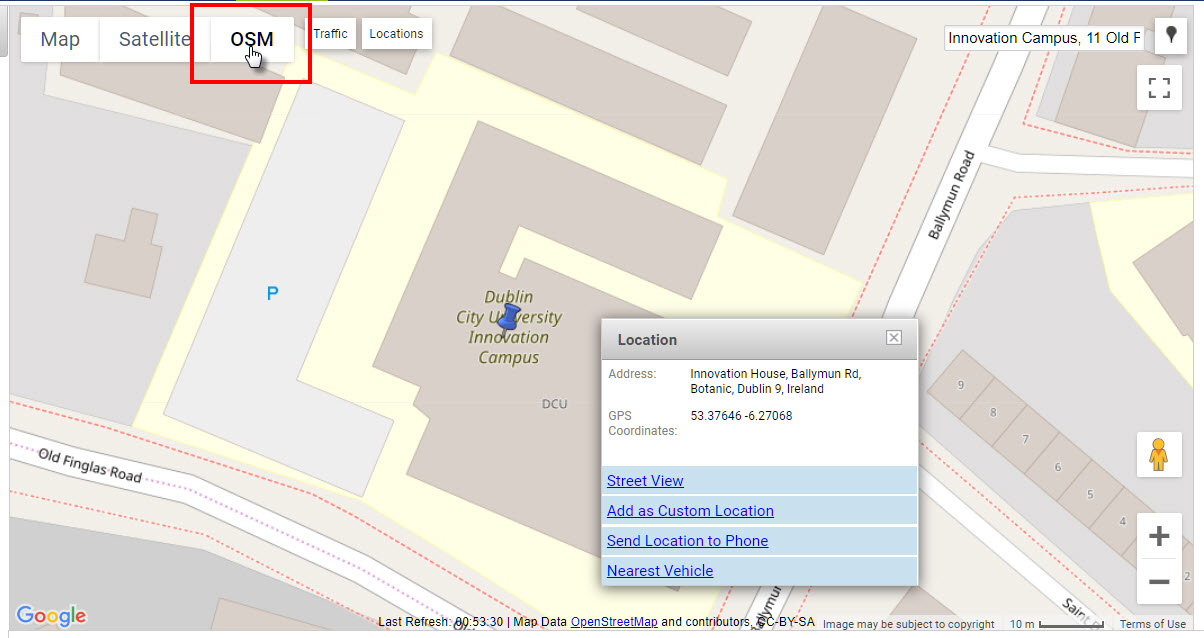Toggle fullscreen map view

coord(1159,87)
